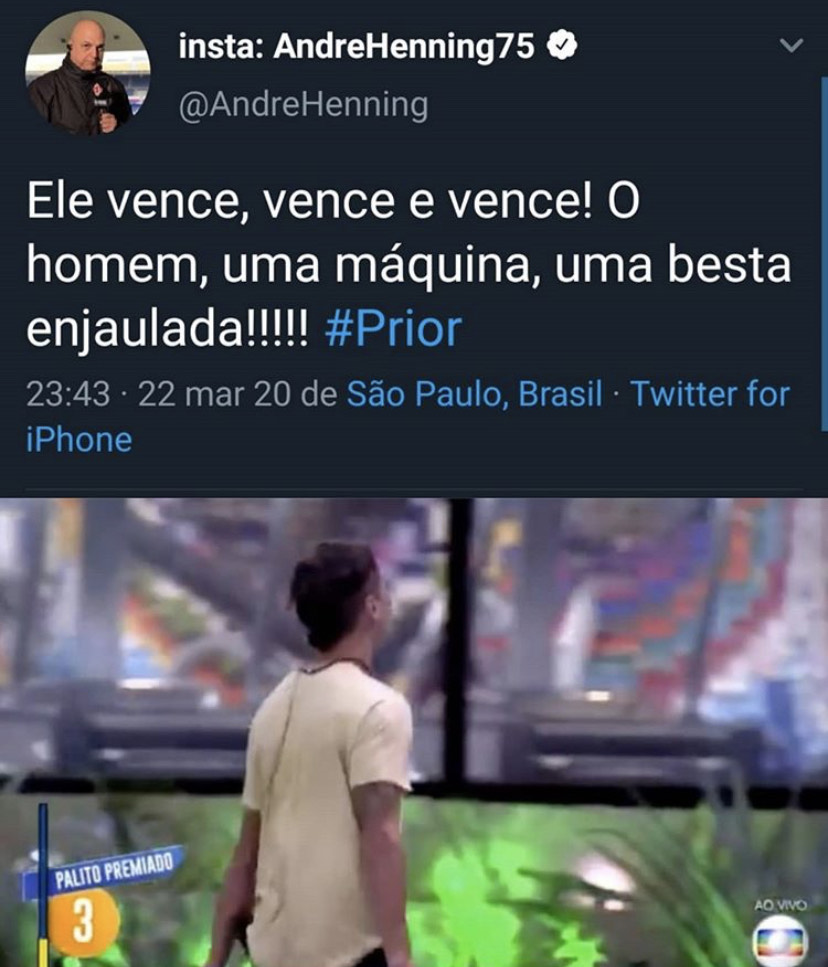Image resolution: width=828 pixels, height=967 pixels.
Task: Click the Palito Premiado banner
Action: coord(104,871)
